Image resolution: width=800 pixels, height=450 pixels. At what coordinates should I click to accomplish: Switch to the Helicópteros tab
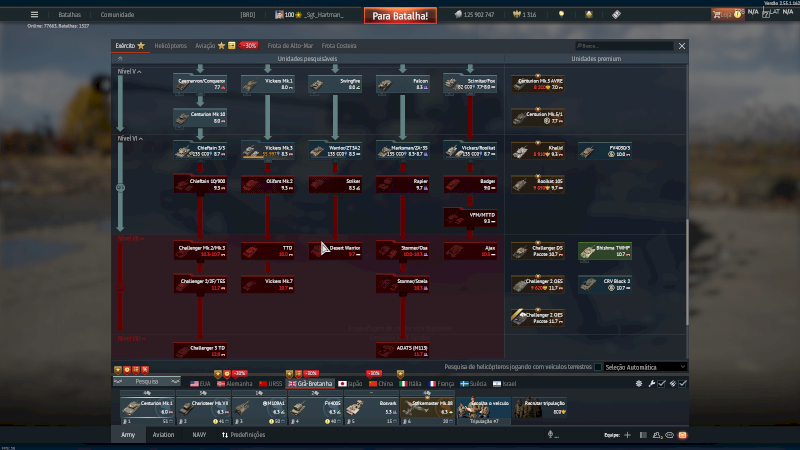170,45
